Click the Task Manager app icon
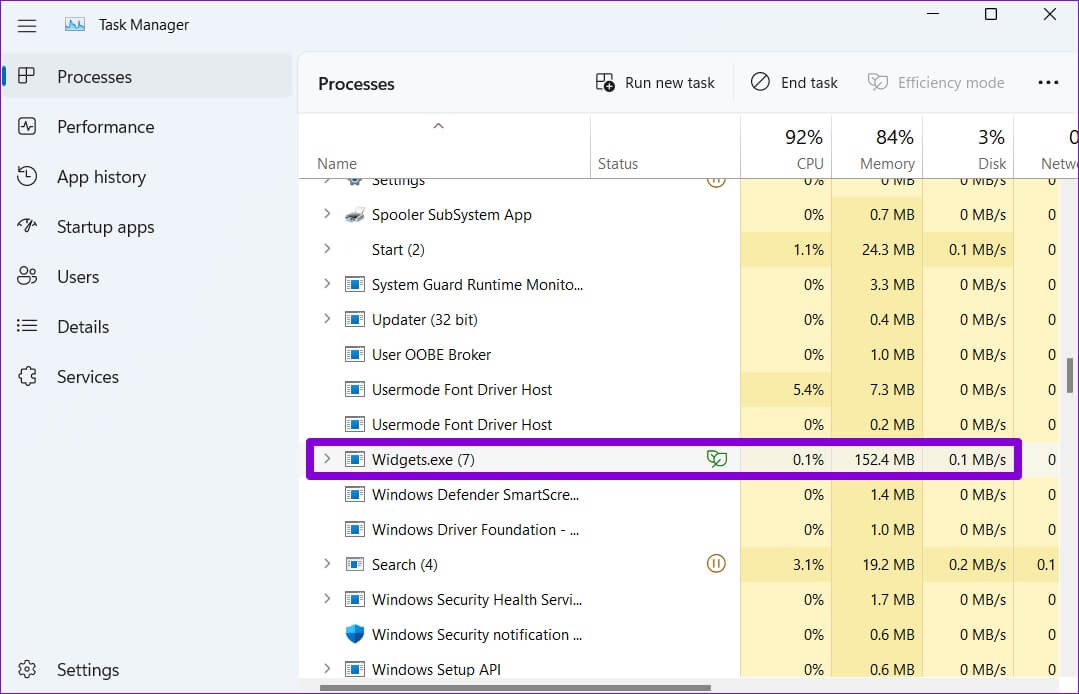 [75, 25]
